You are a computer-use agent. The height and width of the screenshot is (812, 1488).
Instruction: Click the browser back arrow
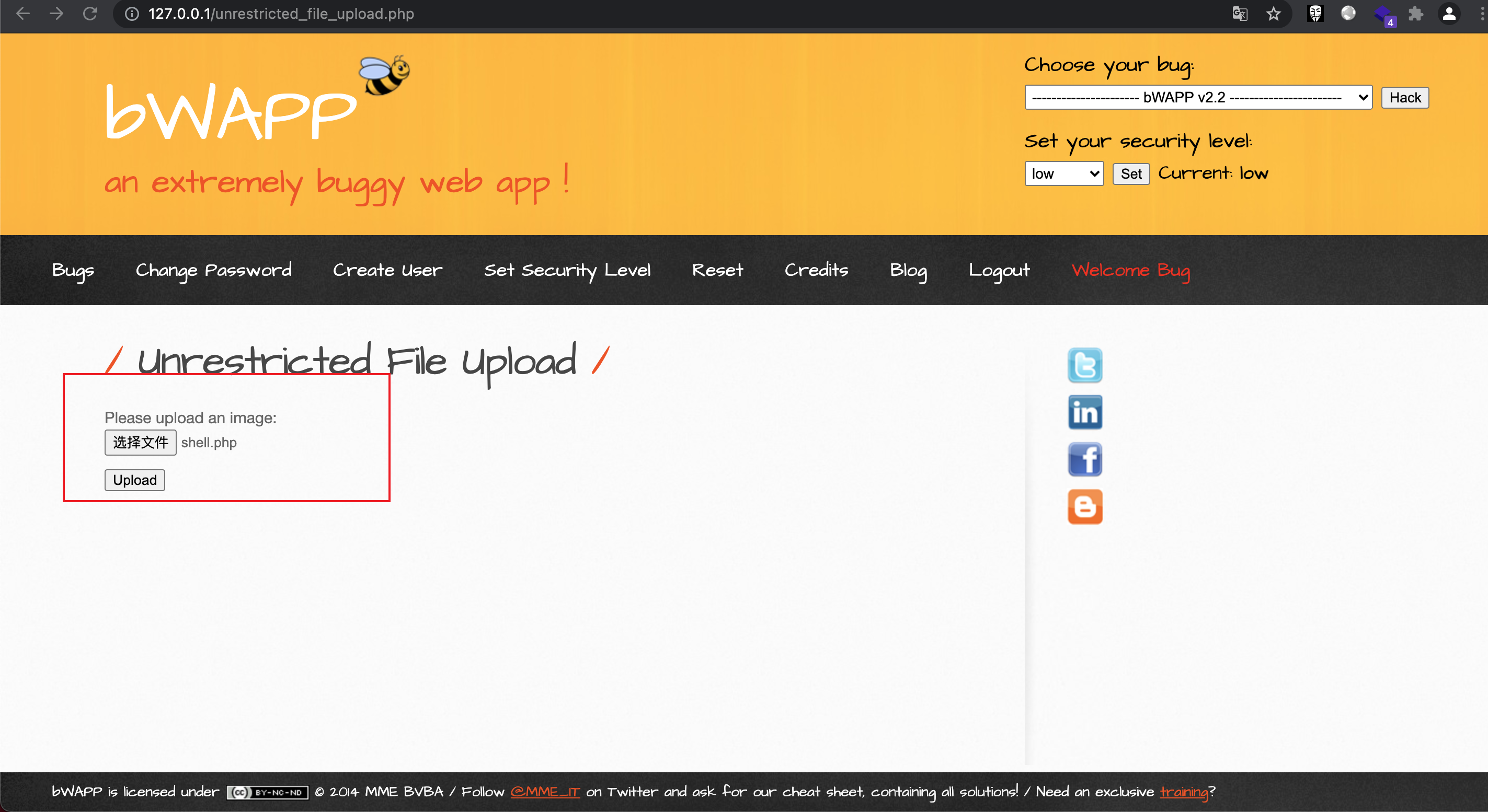23,14
